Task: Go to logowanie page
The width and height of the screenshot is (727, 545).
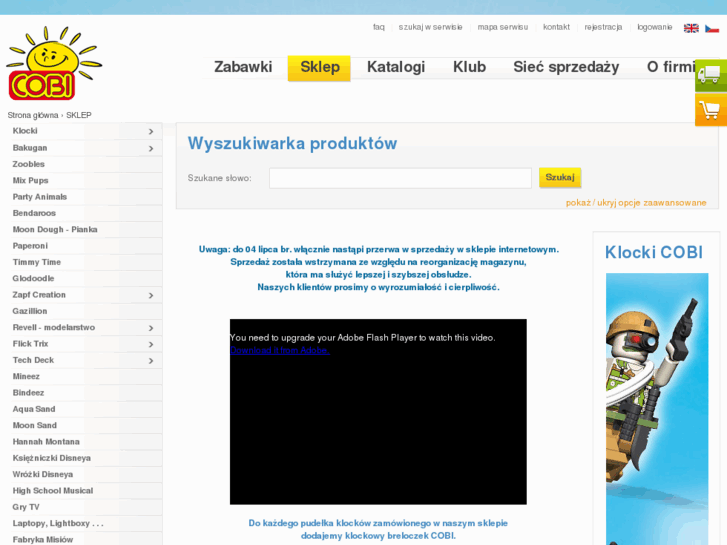Action: point(655,27)
